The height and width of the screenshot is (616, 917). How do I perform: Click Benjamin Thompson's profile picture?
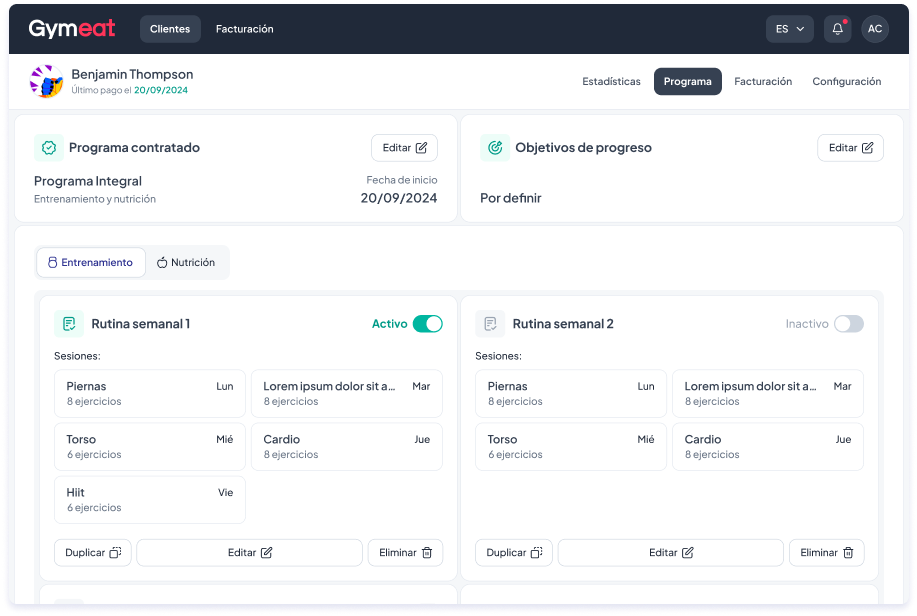tap(47, 82)
